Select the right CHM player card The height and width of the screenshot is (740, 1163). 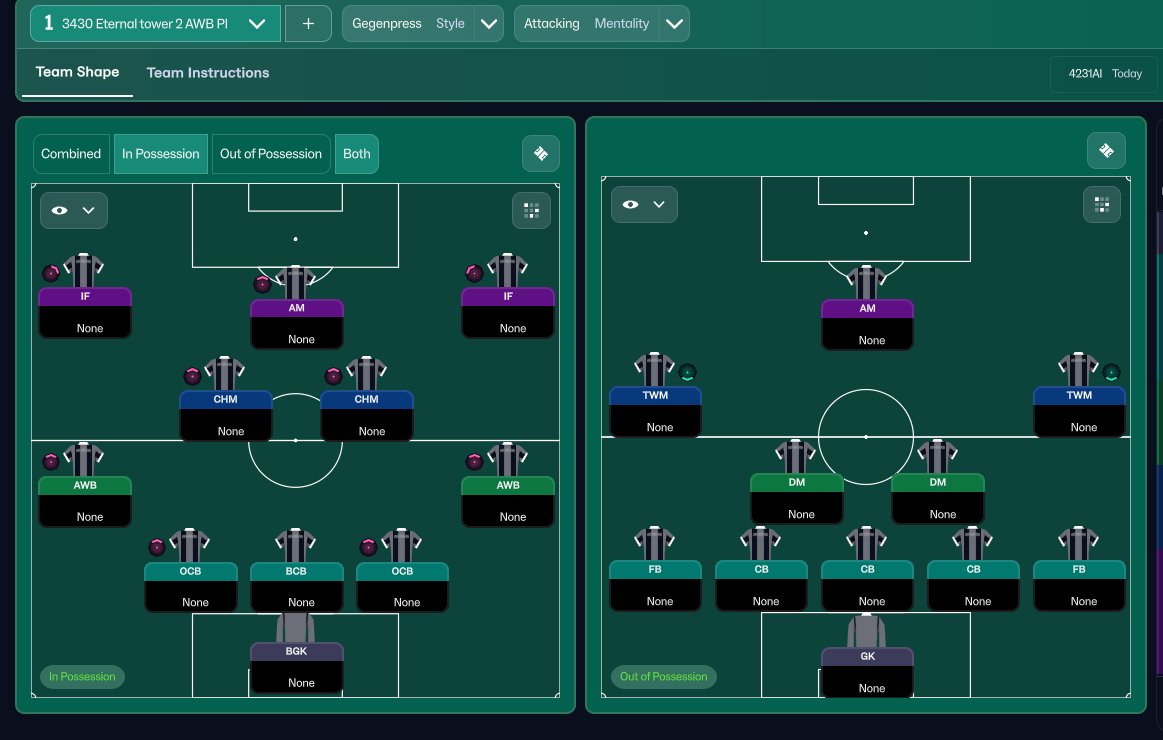click(x=366, y=415)
